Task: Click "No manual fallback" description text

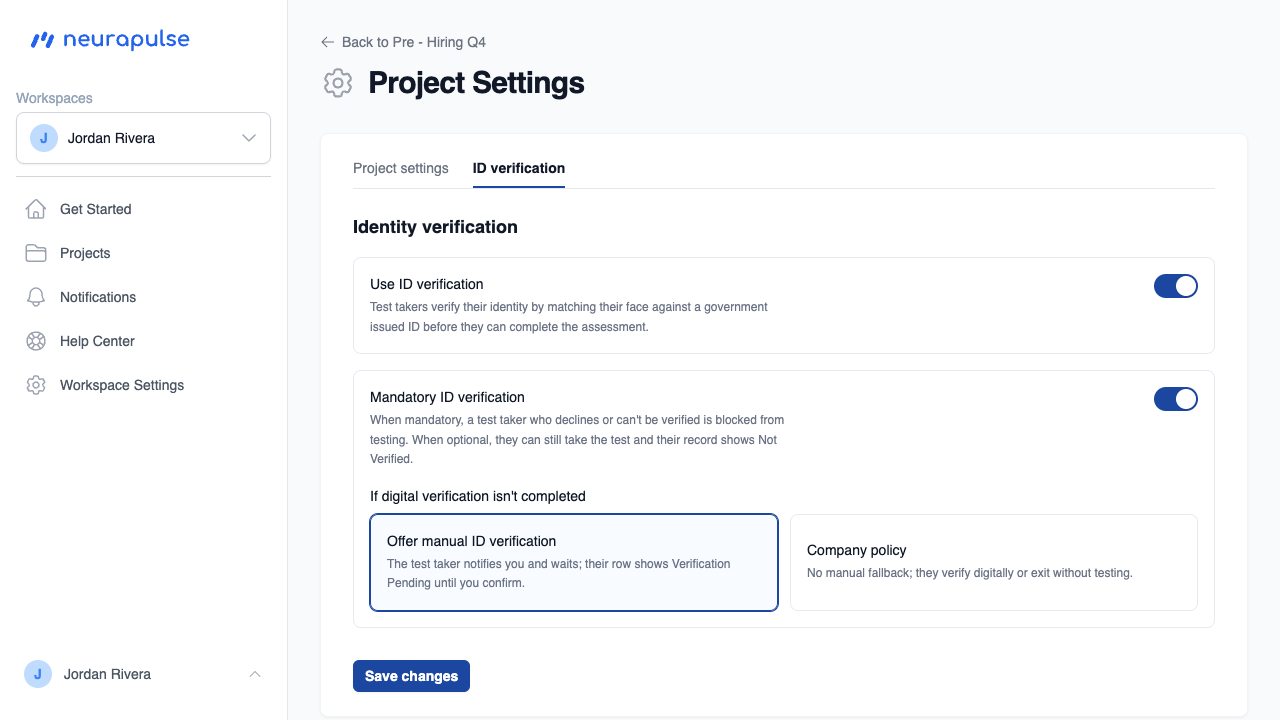Action: click(970, 573)
